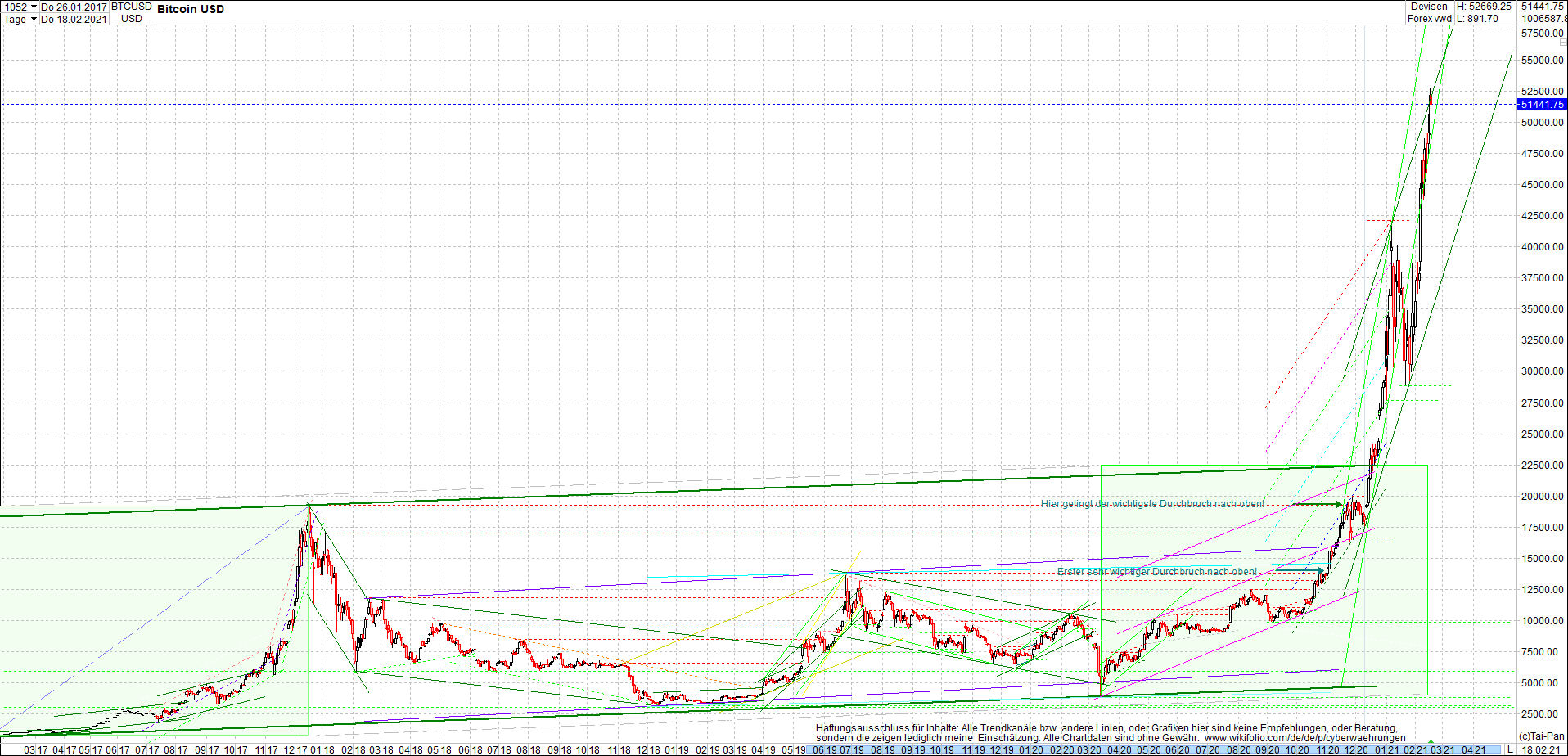Click the L scale toggle button
The width and height of the screenshot is (1568, 756).
1510,749
